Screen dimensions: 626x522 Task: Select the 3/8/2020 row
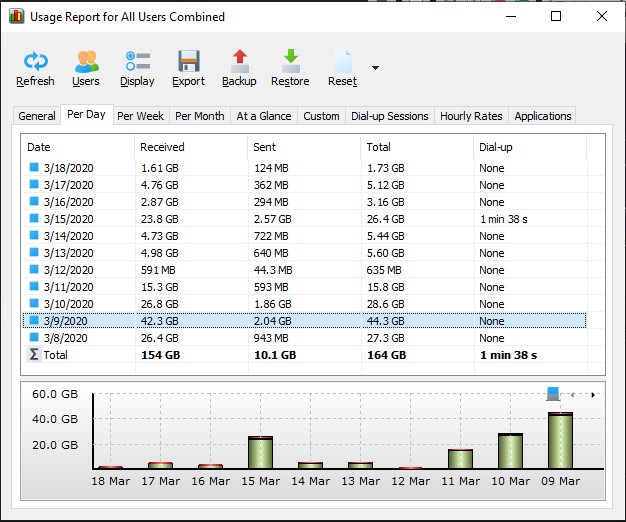[x=305, y=338]
